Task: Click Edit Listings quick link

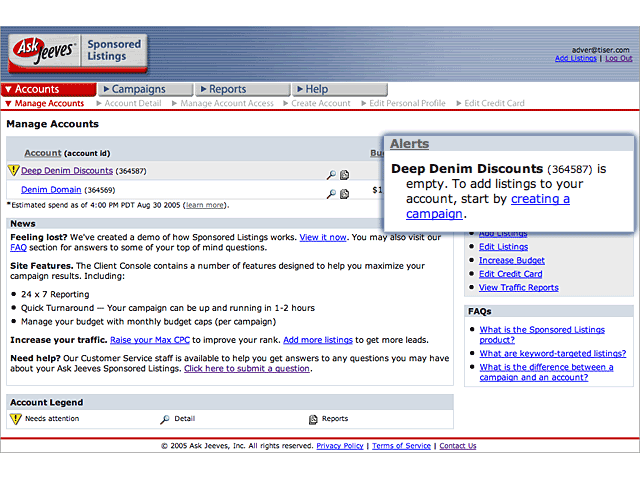Action: tap(503, 247)
